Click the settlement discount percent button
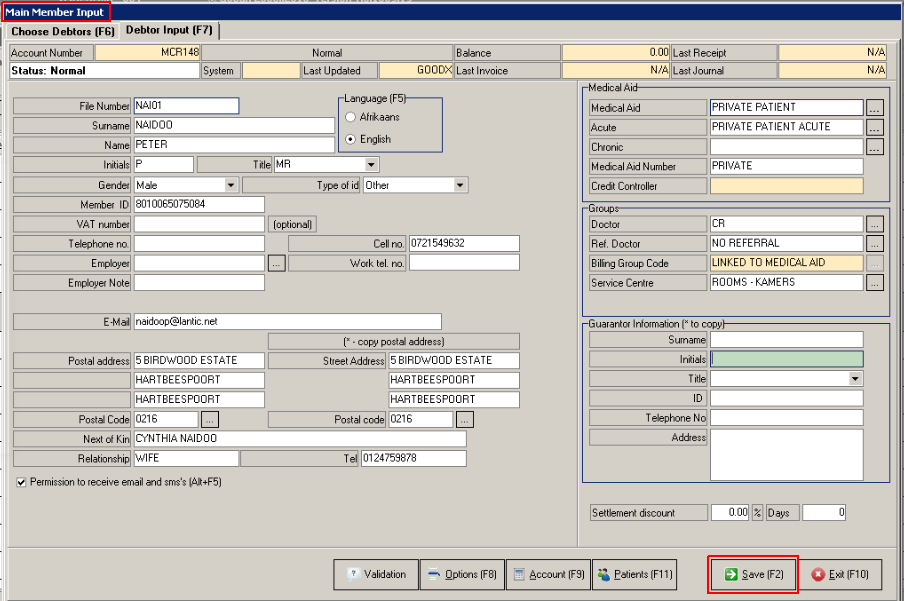 (x=757, y=513)
